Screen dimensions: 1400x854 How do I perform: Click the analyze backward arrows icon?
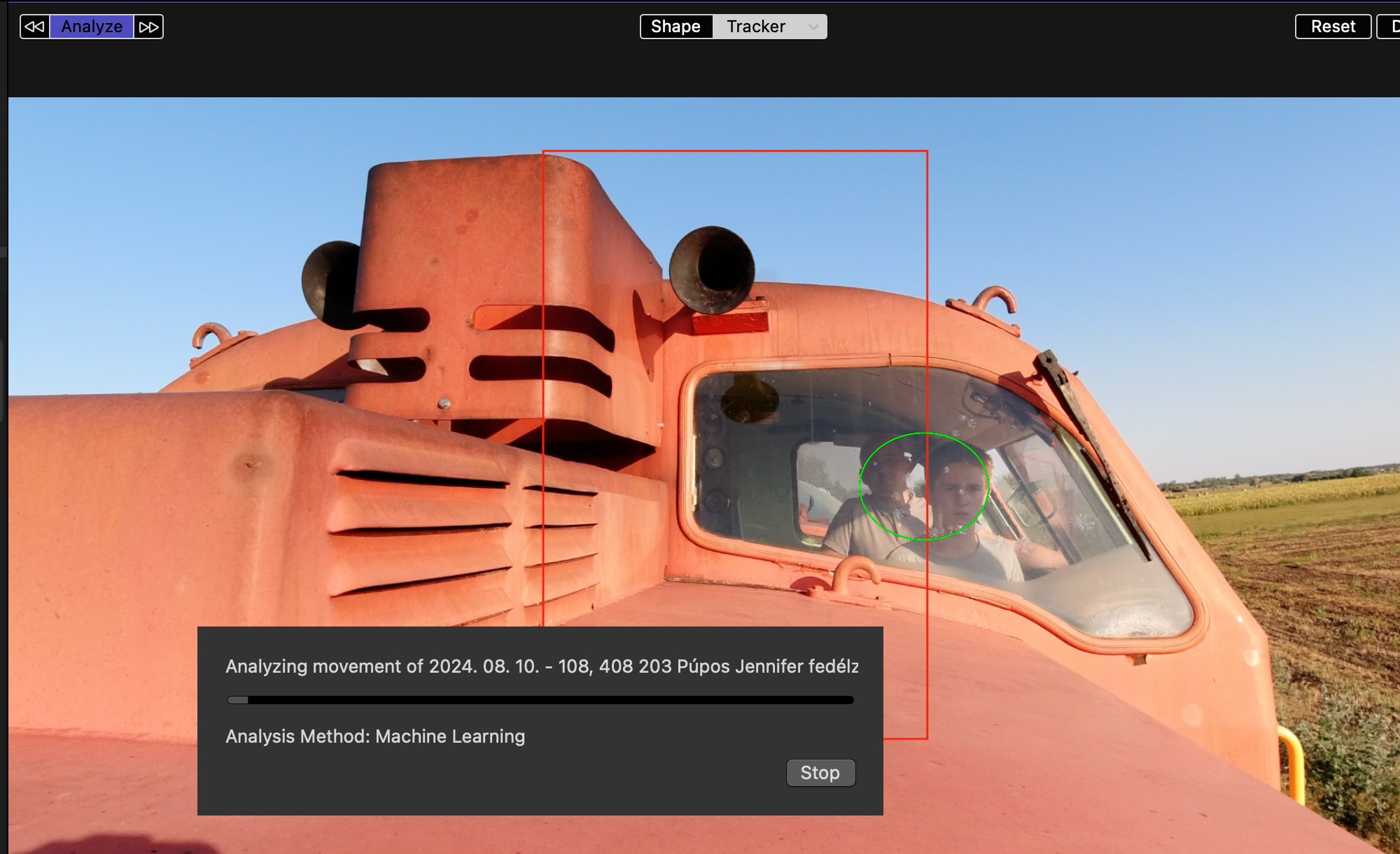pyautogui.click(x=34, y=27)
